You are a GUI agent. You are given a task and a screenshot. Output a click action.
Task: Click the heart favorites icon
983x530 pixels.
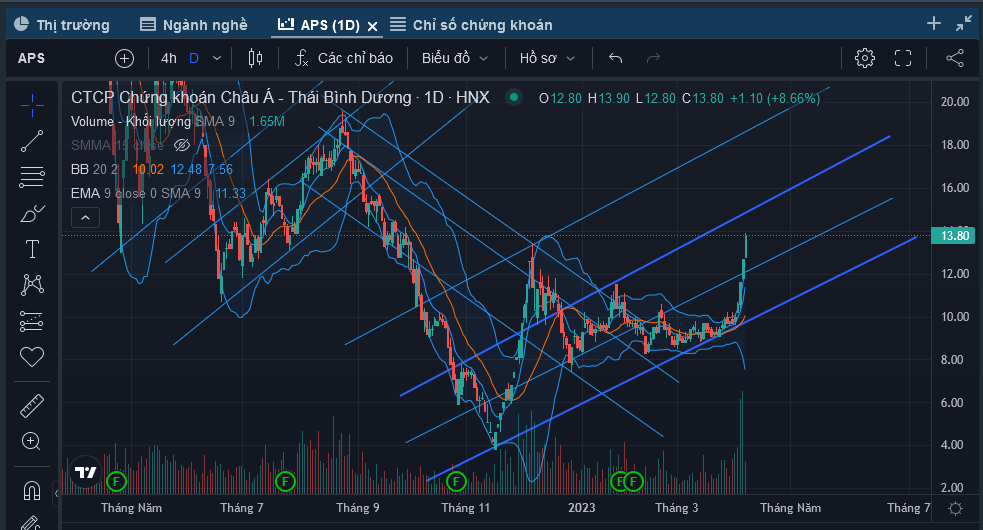(x=32, y=357)
